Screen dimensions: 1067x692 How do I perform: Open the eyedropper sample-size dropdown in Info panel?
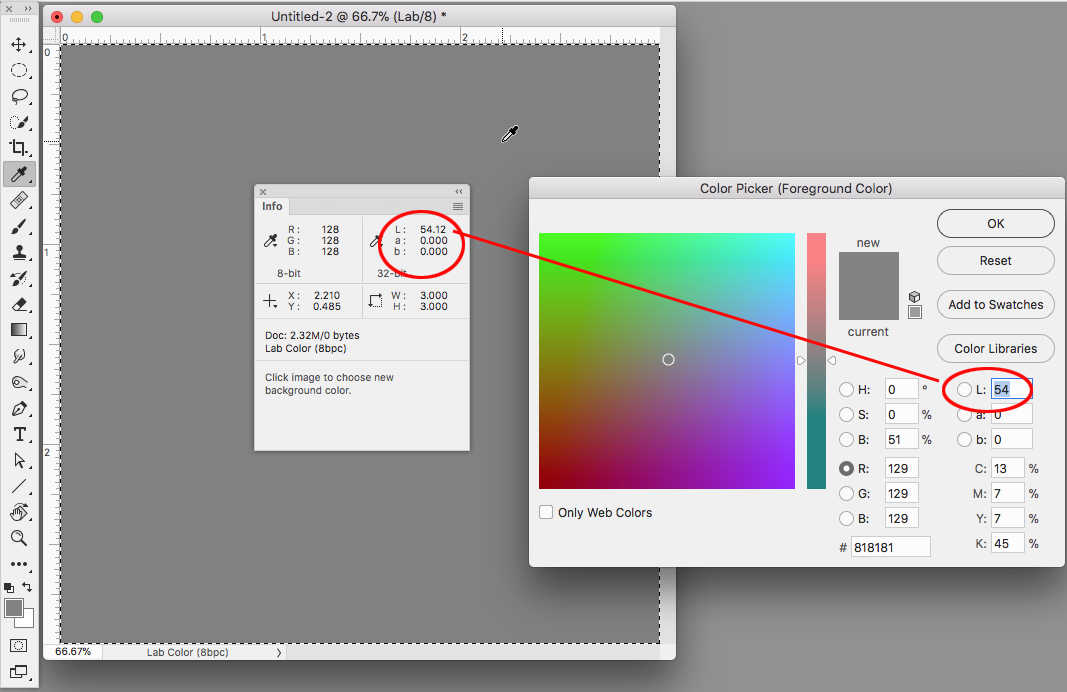pos(273,240)
